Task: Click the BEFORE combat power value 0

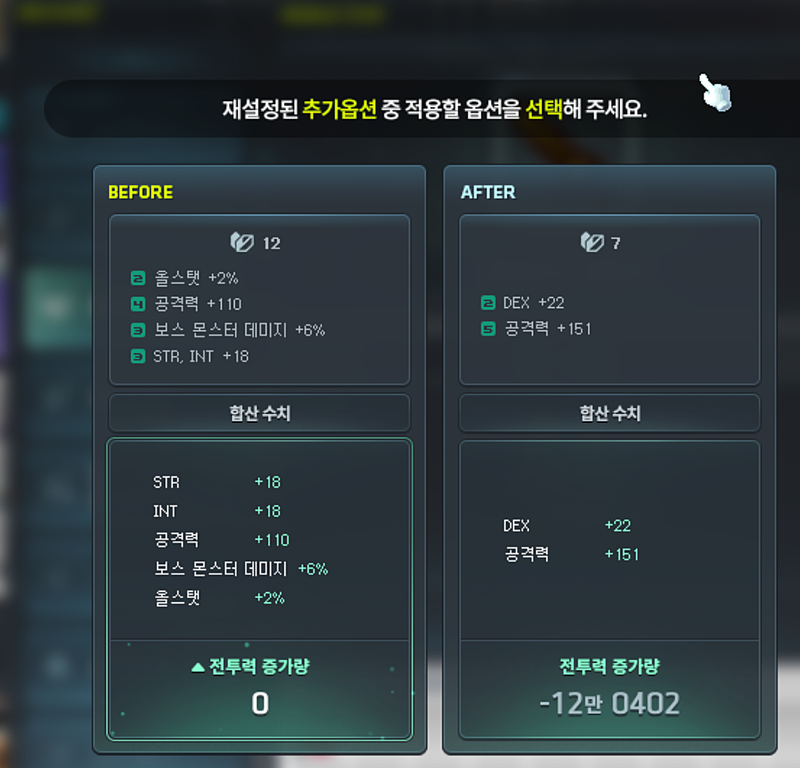Action: [260, 704]
